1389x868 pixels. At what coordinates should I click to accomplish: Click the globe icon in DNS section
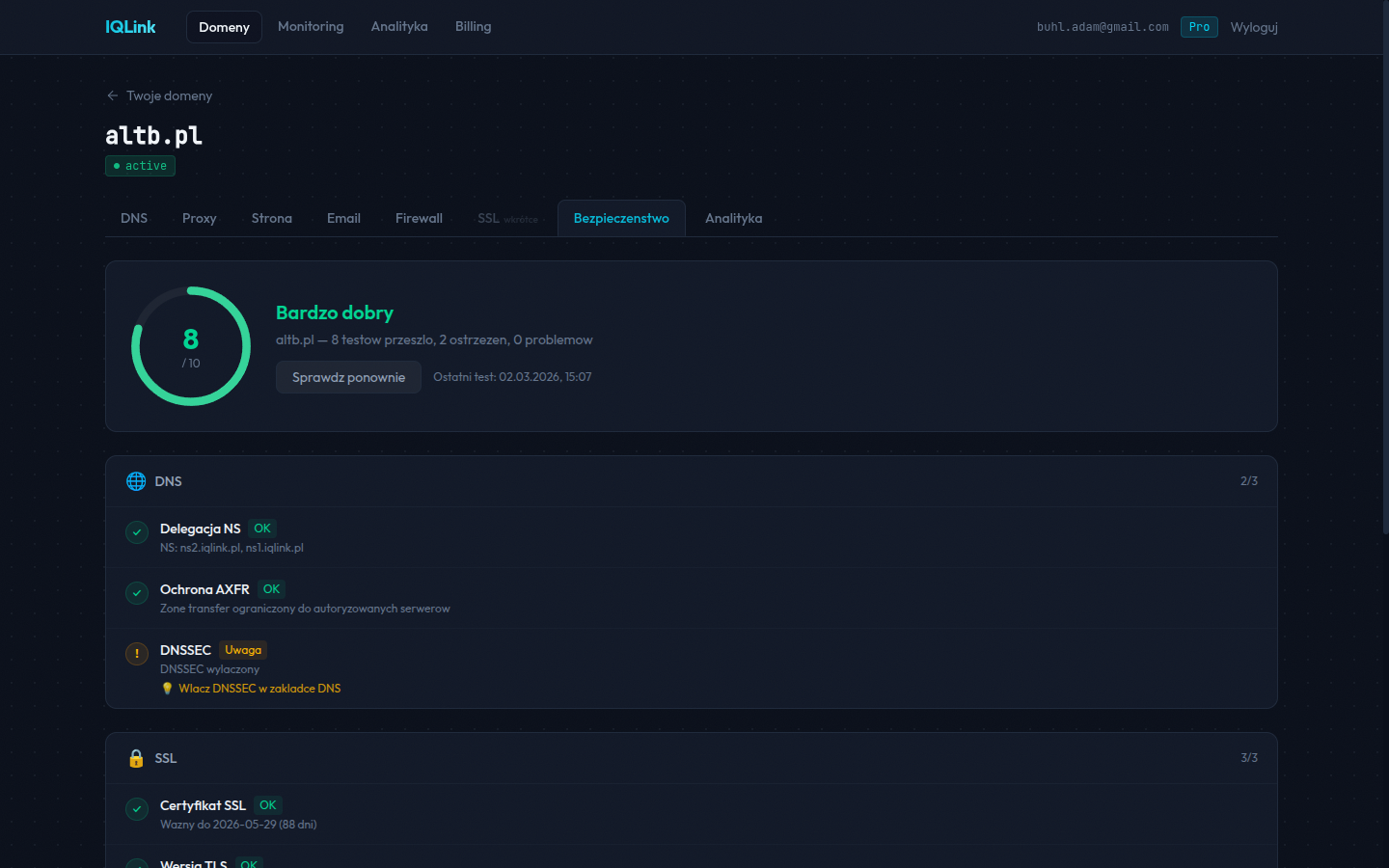coord(136,481)
